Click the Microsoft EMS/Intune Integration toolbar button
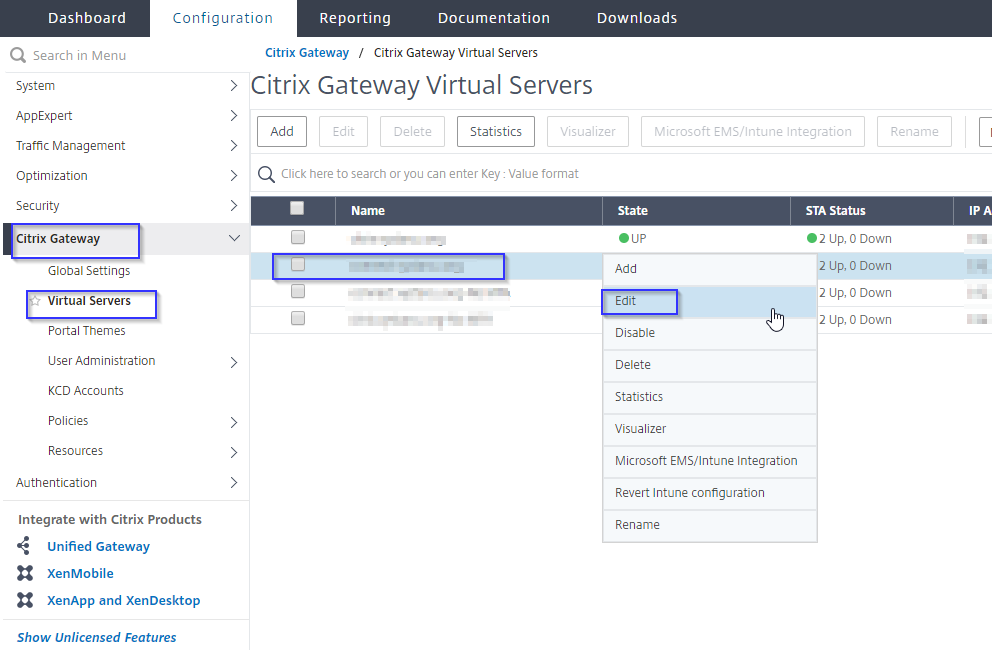992x650 pixels. (753, 132)
